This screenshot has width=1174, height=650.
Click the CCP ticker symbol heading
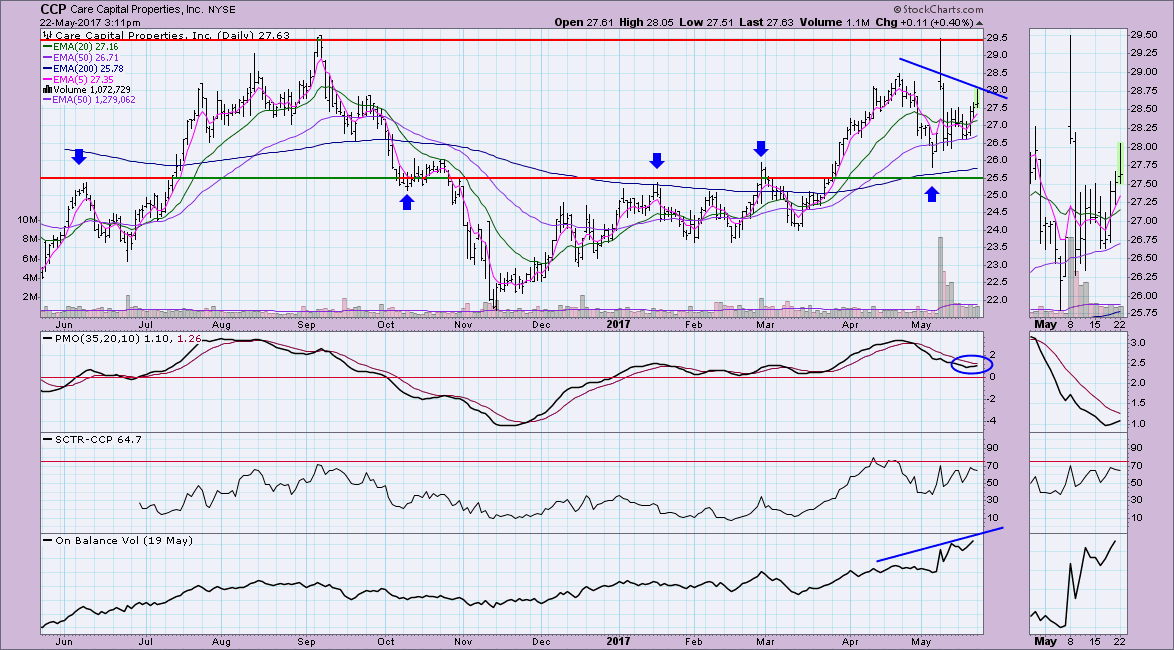(x=54, y=9)
